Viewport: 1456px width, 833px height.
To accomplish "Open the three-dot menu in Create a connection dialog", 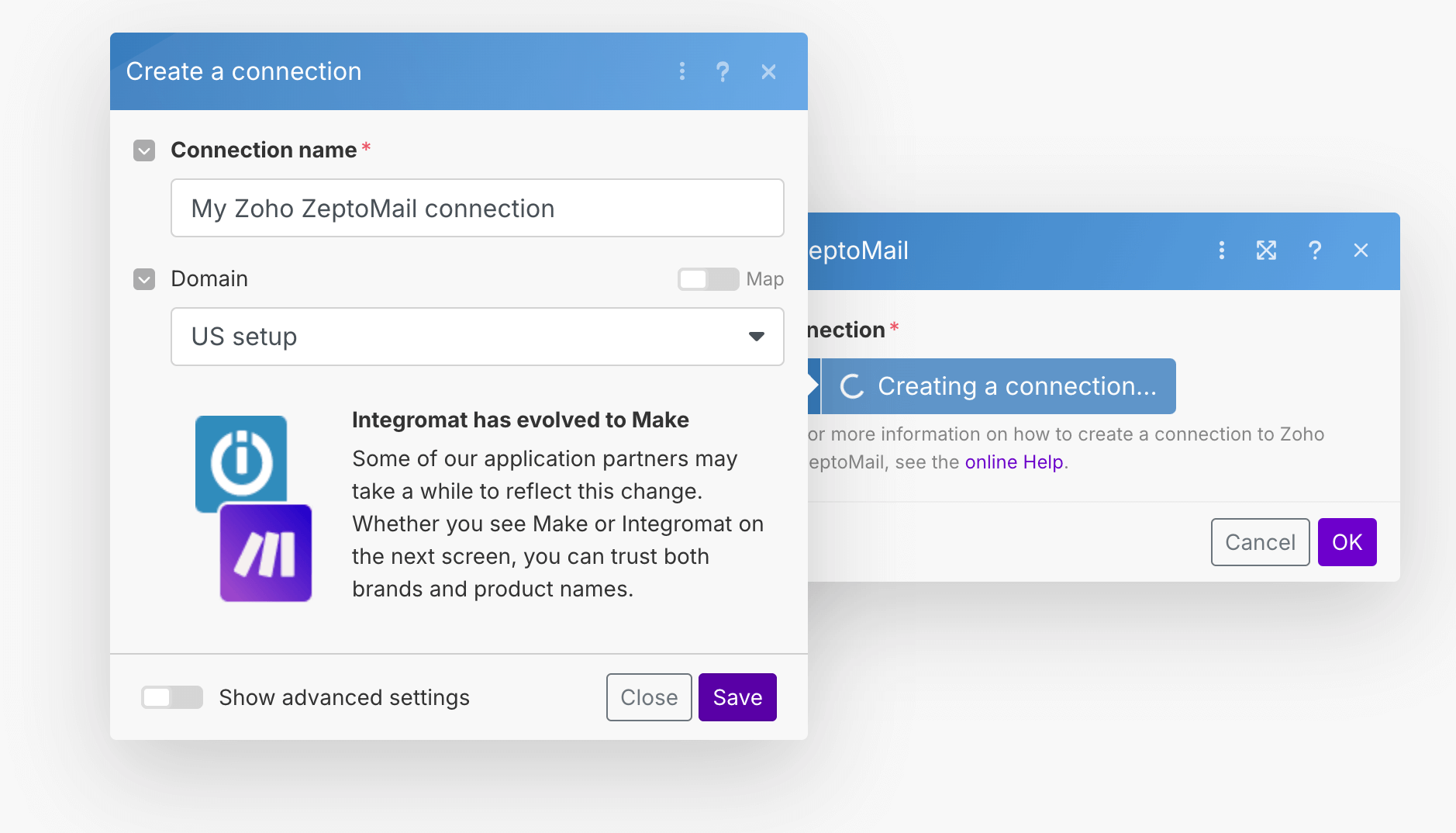I will click(681, 71).
